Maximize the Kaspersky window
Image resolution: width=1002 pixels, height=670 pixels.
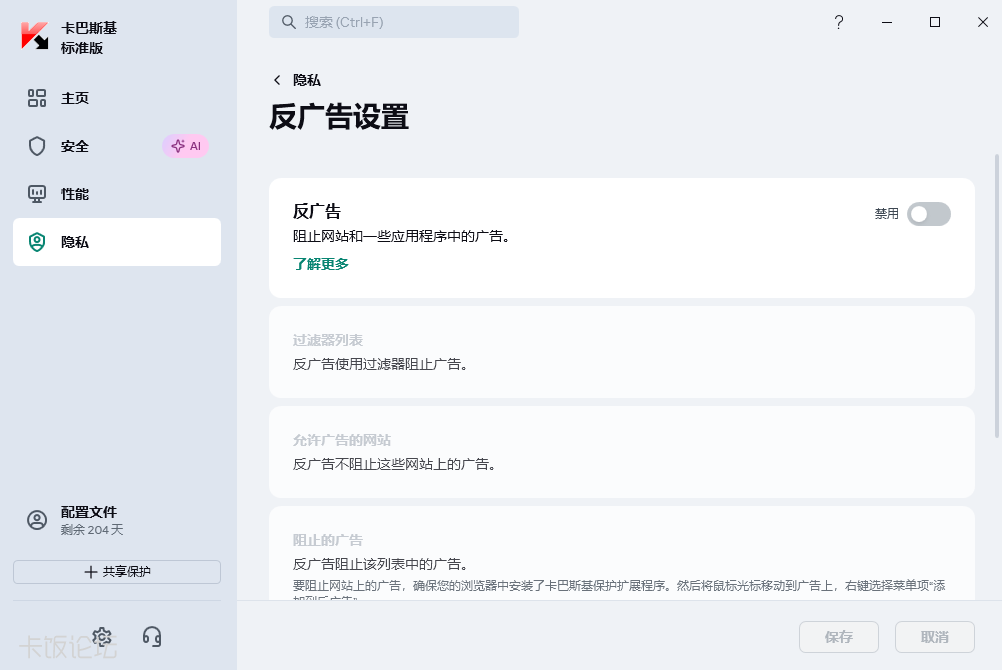(x=934, y=22)
